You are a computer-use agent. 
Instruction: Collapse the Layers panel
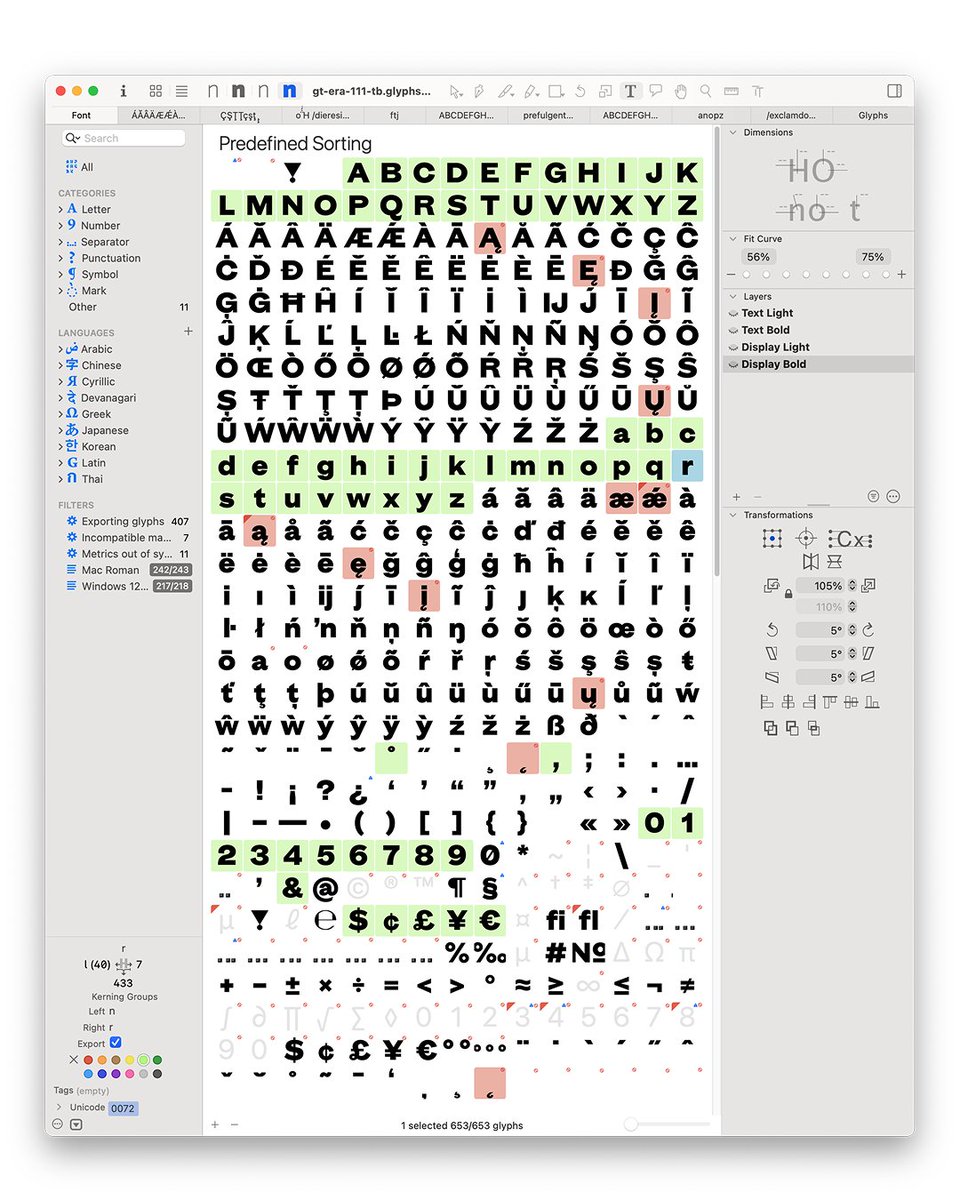(733, 297)
